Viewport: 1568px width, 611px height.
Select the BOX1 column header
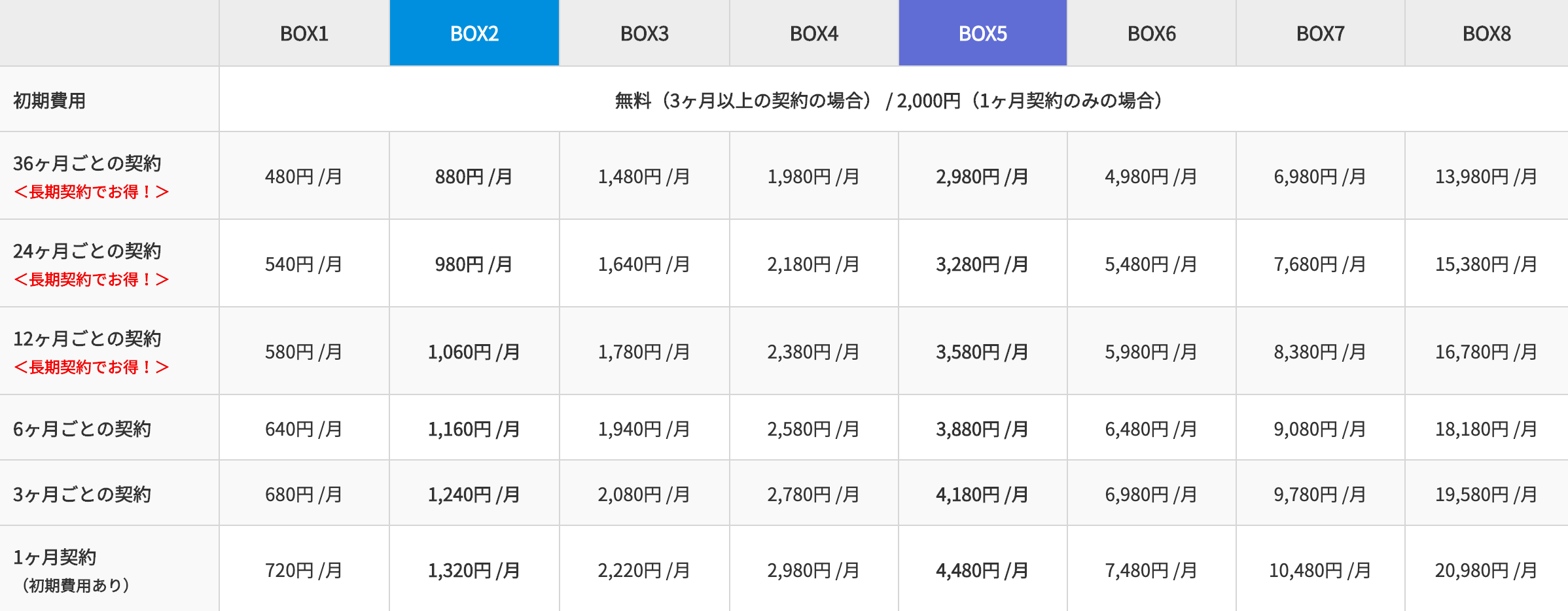click(x=304, y=33)
